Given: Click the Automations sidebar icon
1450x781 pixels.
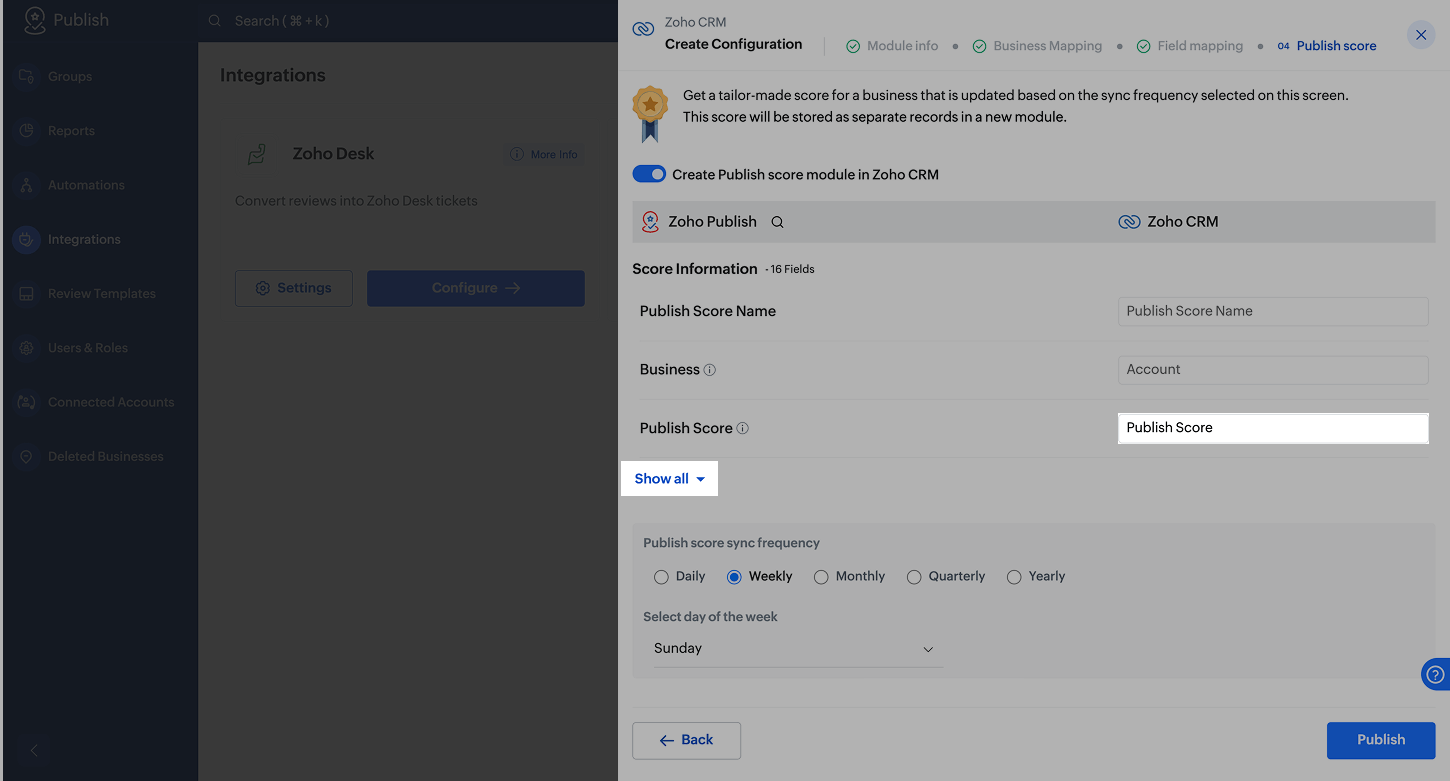Looking at the screenshot, I should coord(27,185).
